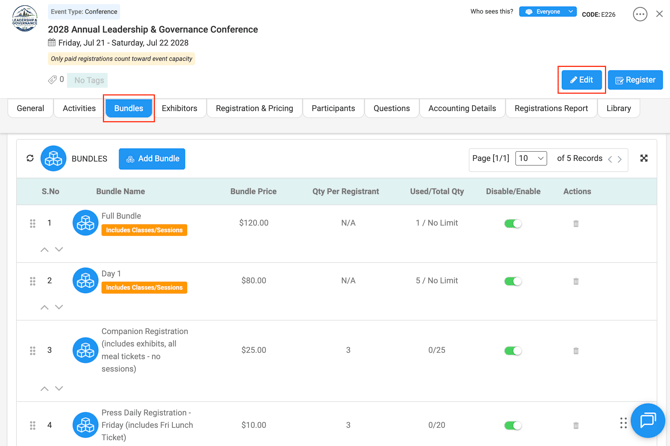Go to Registration & Pricing tab
This screenshot has height=446, width=670.
tap(254, 108)
